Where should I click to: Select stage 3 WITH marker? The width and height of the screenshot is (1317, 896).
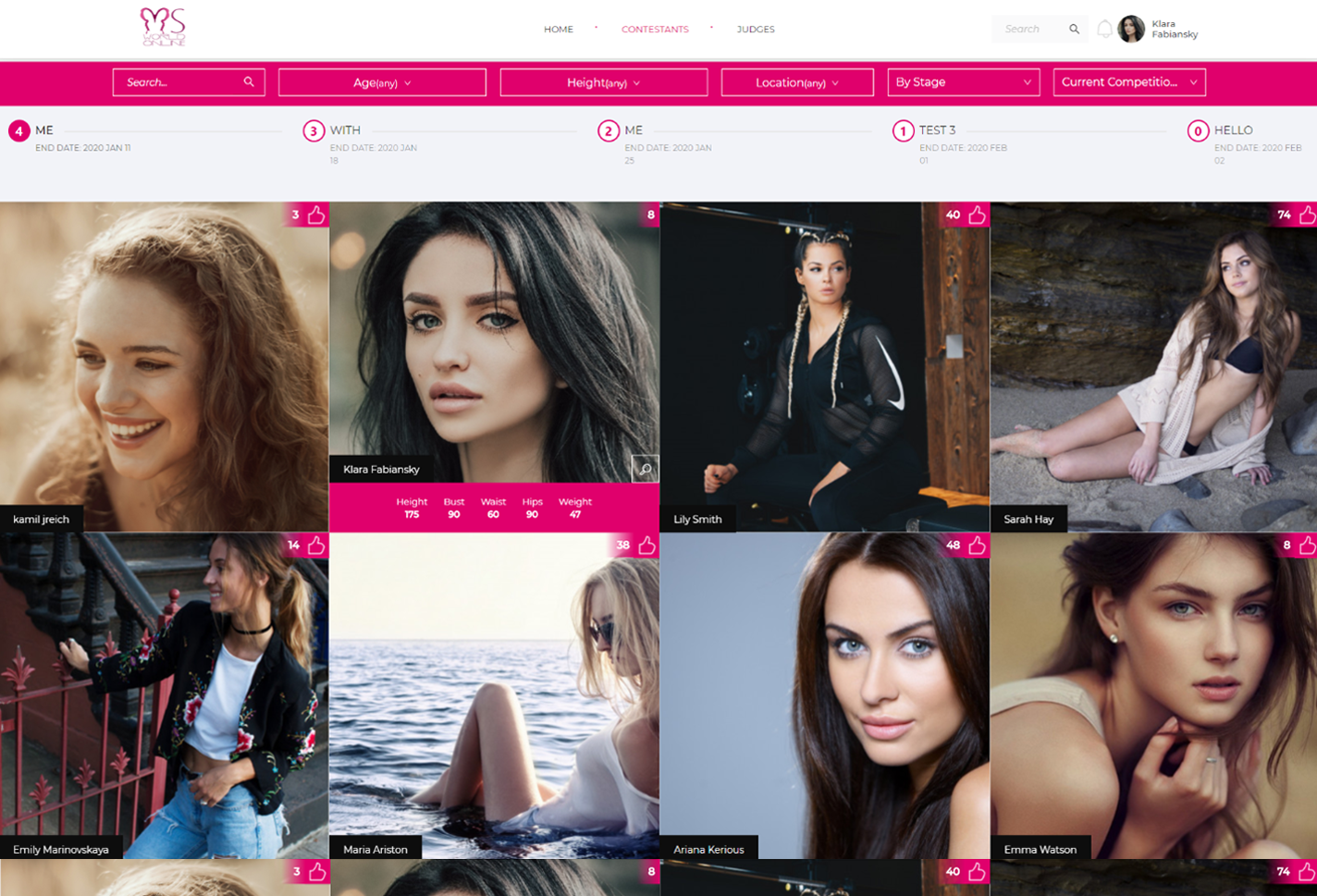(314, 131)
